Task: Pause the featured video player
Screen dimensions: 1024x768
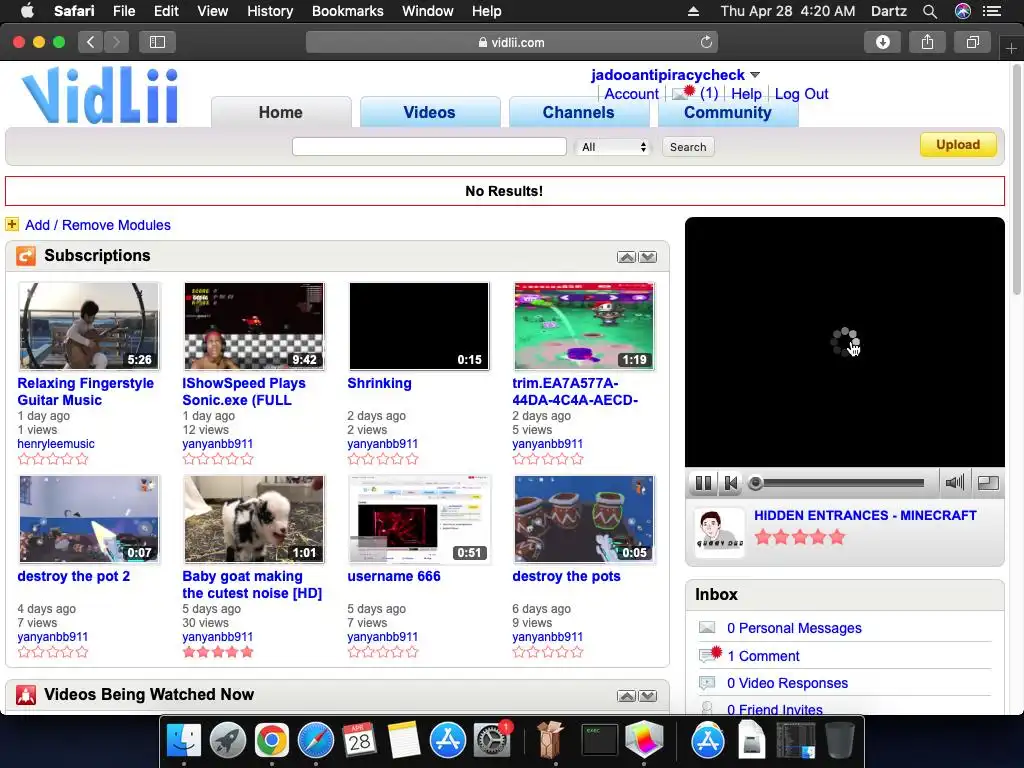Action: (x=703, y=483)
